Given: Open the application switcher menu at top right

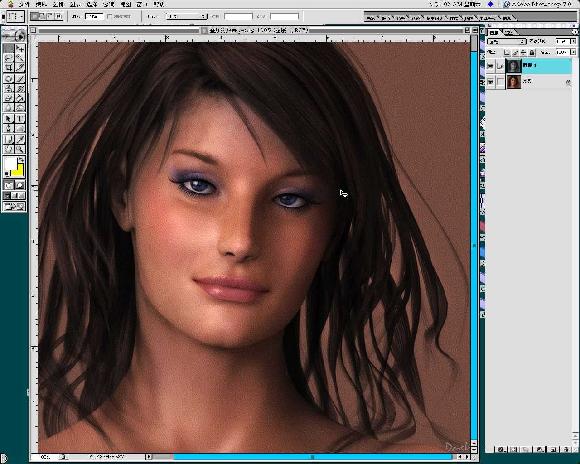Looking at the screenshot, I should [x=538, y=4].
